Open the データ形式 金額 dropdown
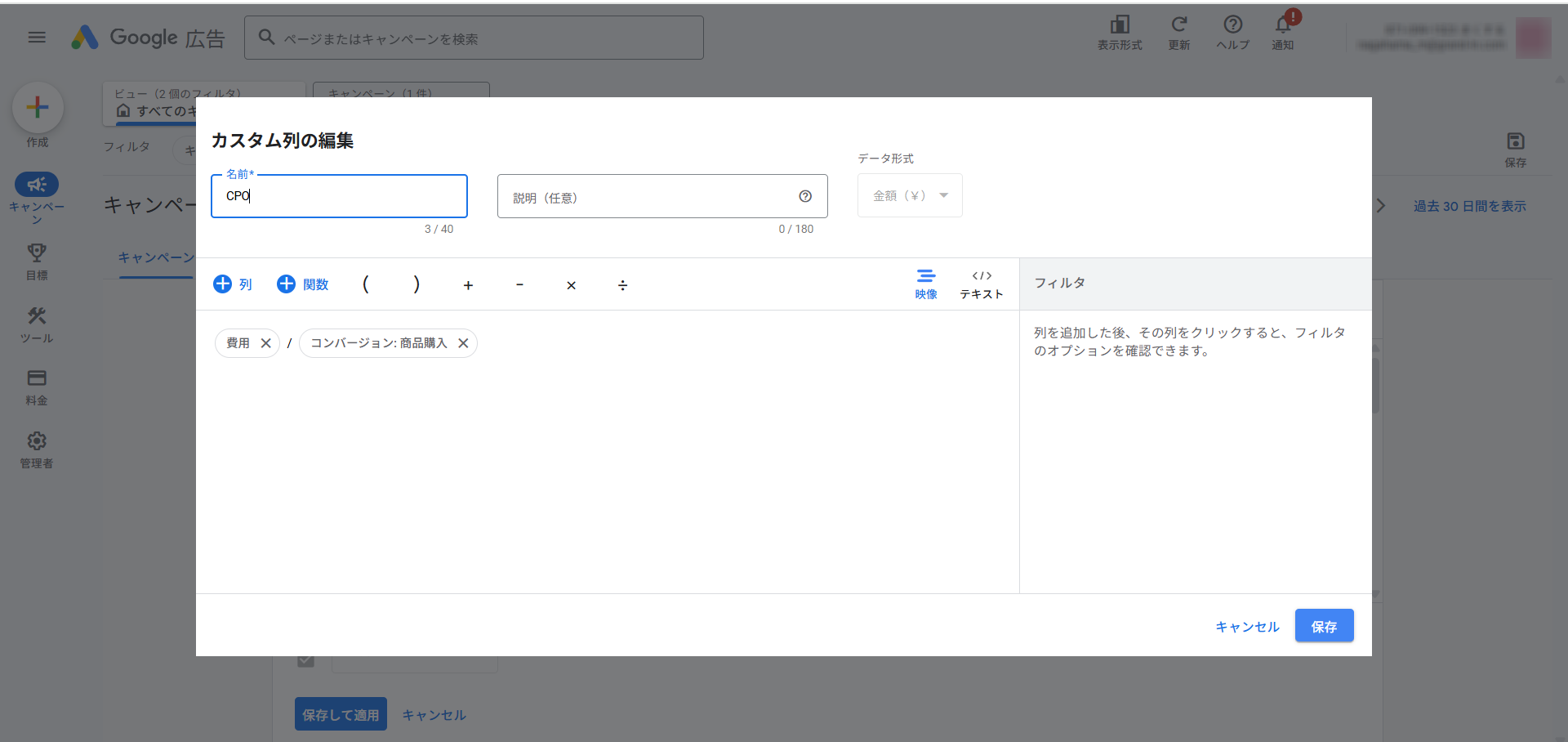This screenshot has height=742, width=1568. tap(910, 195)
